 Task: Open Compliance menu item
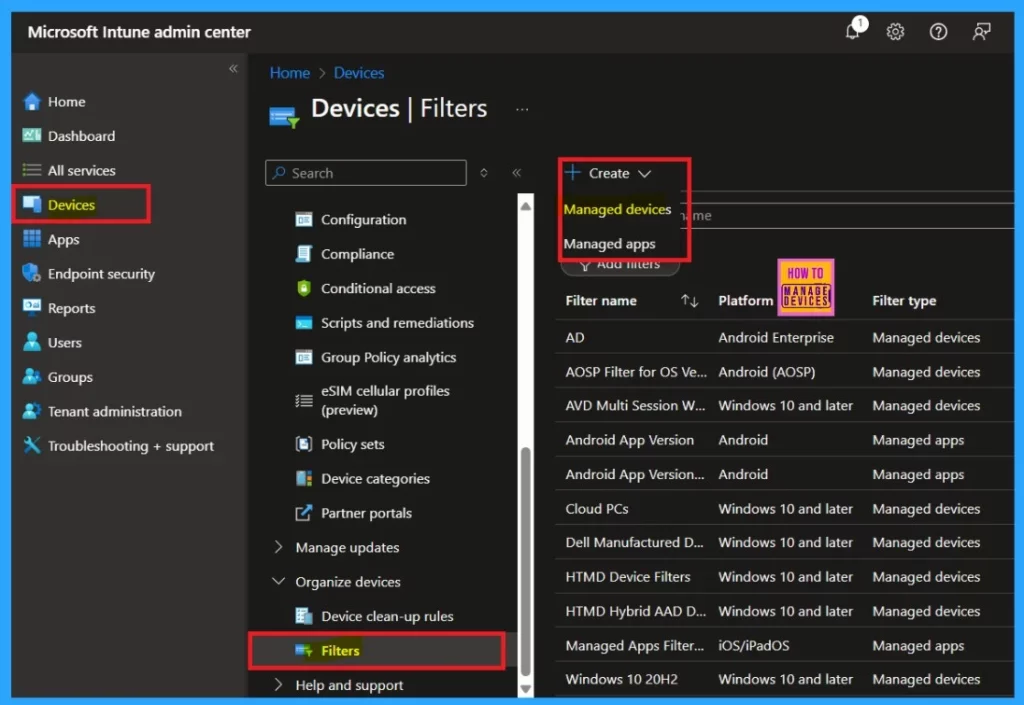tap(357, 255)
